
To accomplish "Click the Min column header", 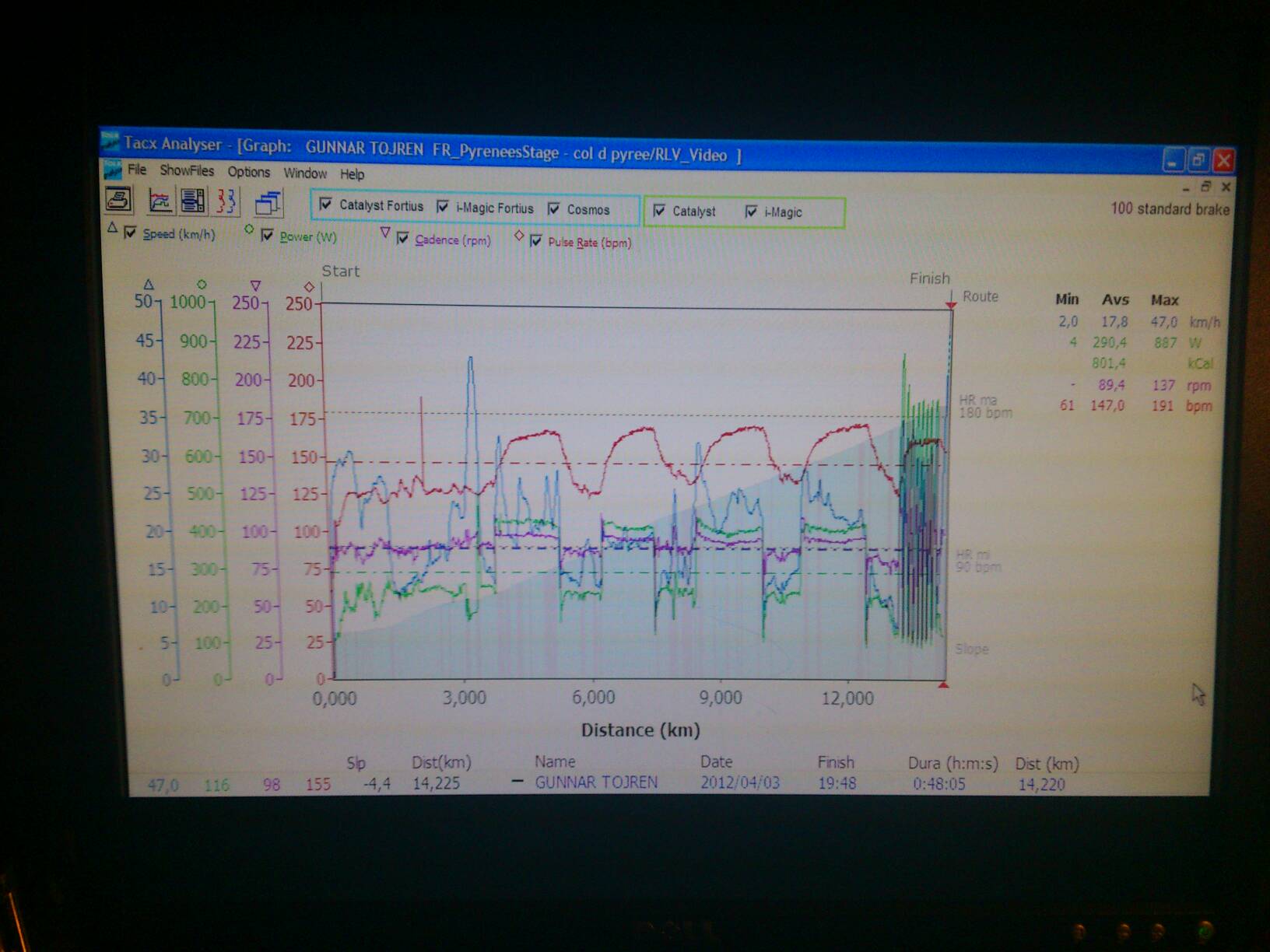I will click(x=1067, y=299).
